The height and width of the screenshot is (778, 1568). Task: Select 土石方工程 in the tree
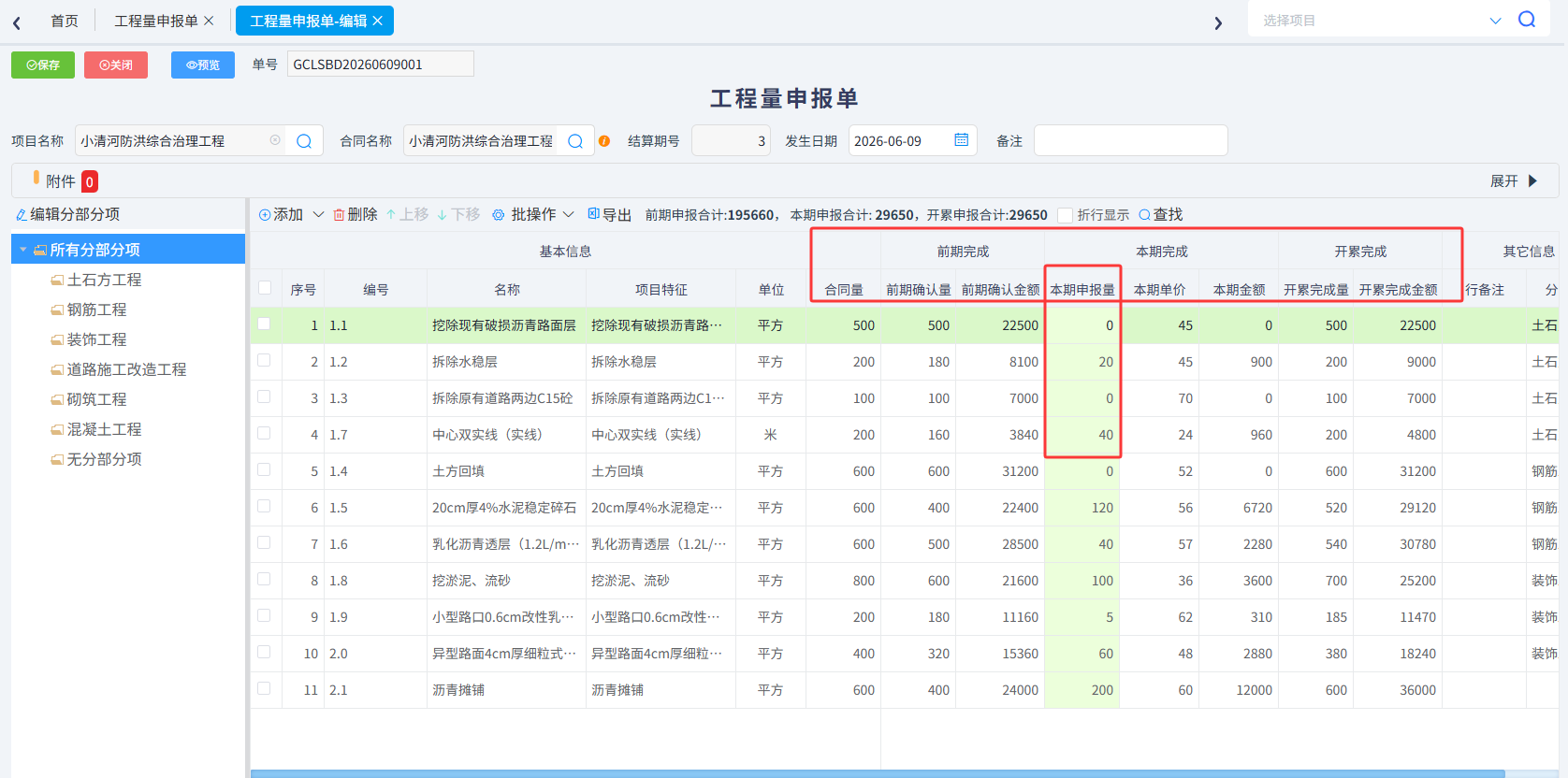pos(104,280)
